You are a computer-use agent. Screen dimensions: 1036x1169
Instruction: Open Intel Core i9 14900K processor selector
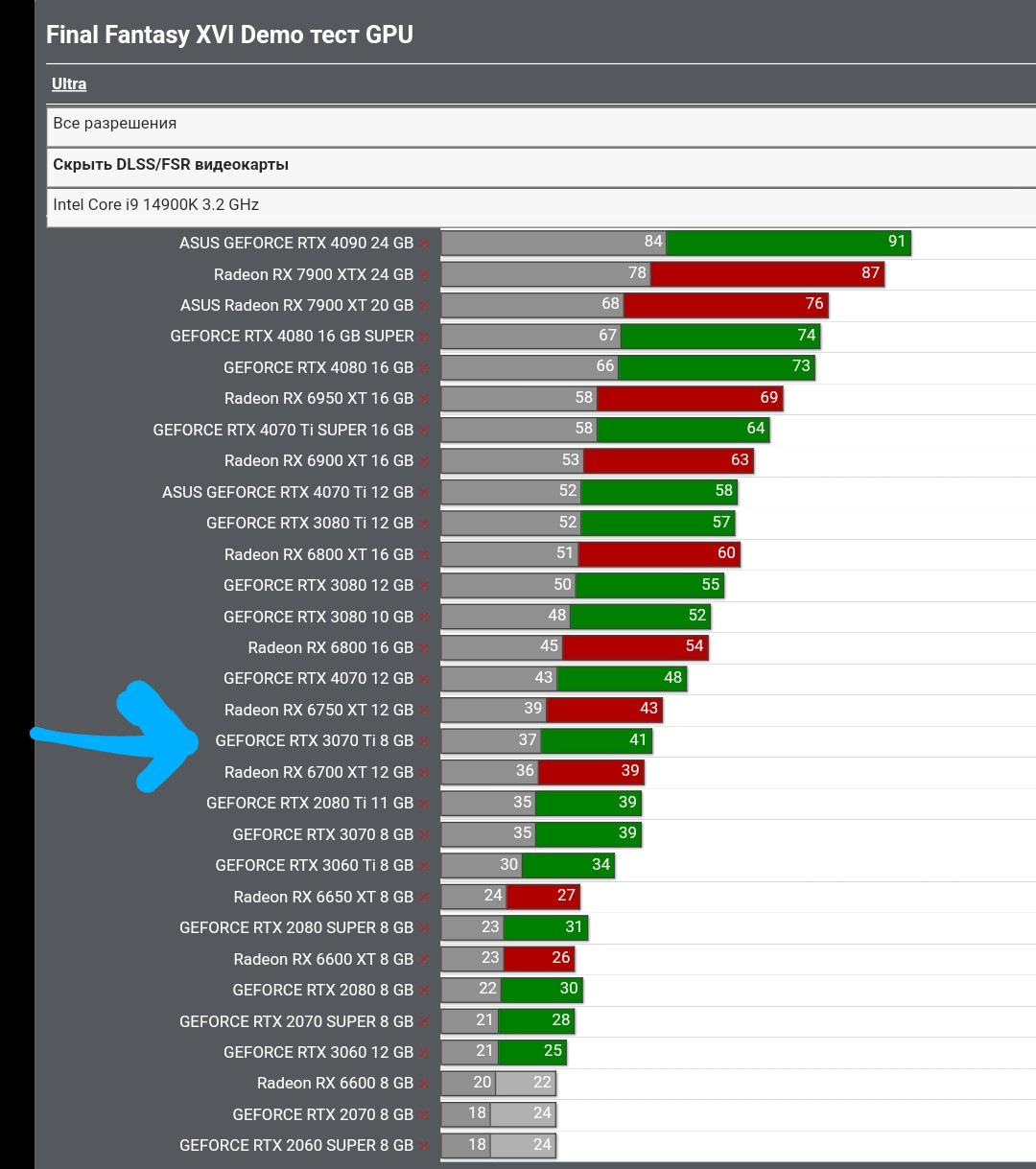coord(155,205)
